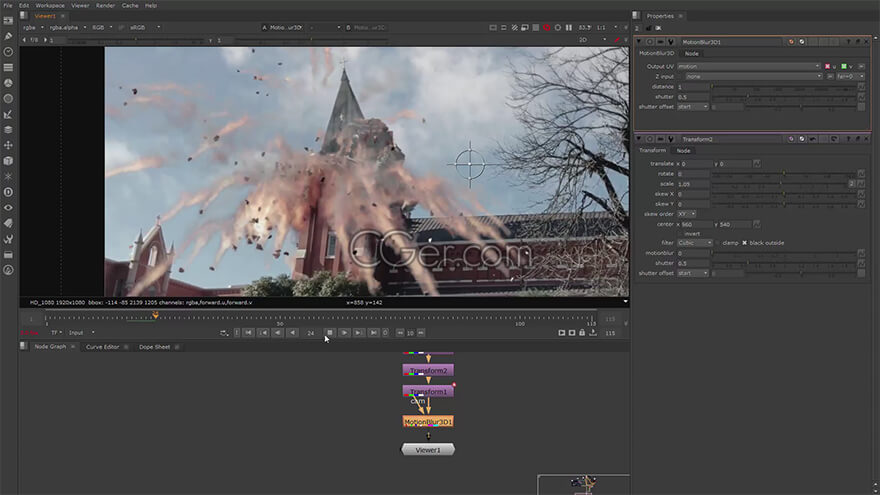Open the FurnaceCore toolbar icon

tap(8, 270)
